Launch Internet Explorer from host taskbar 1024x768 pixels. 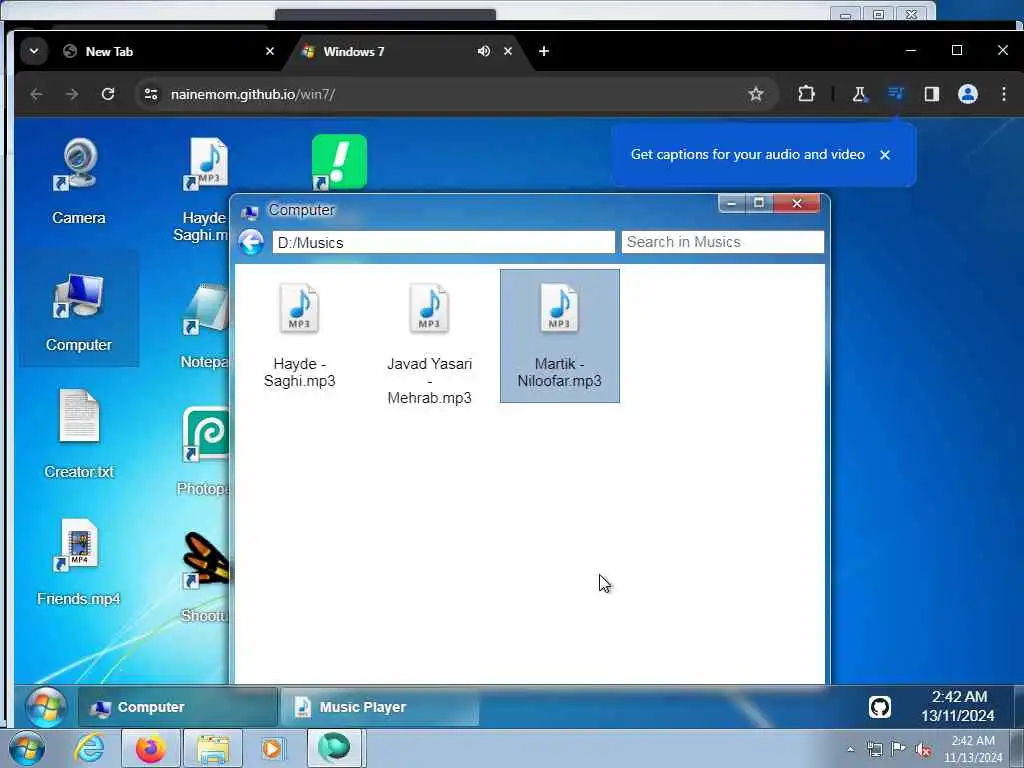(89, 748)
